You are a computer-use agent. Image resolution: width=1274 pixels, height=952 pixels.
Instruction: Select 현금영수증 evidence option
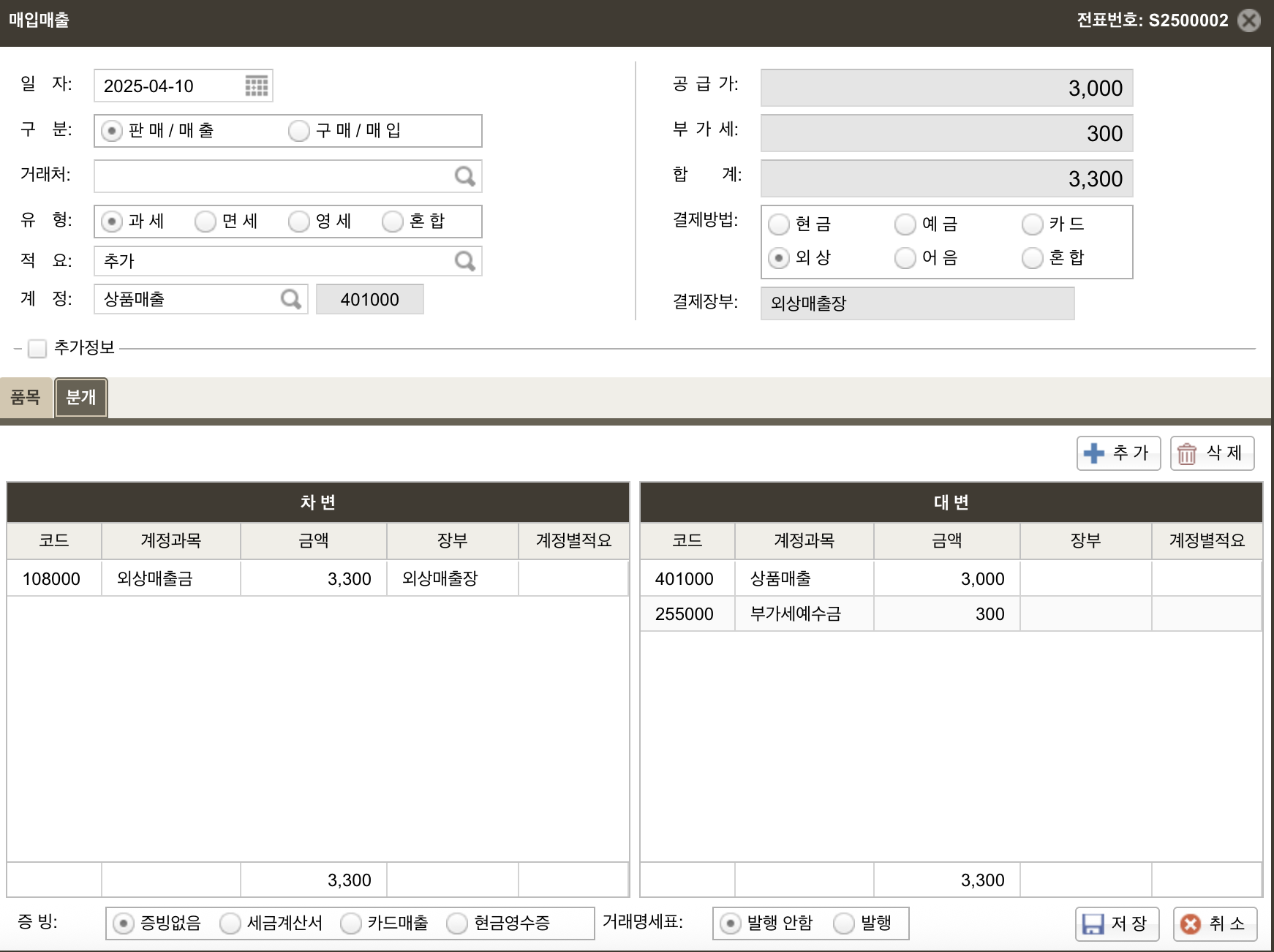[x=457, y=924]
